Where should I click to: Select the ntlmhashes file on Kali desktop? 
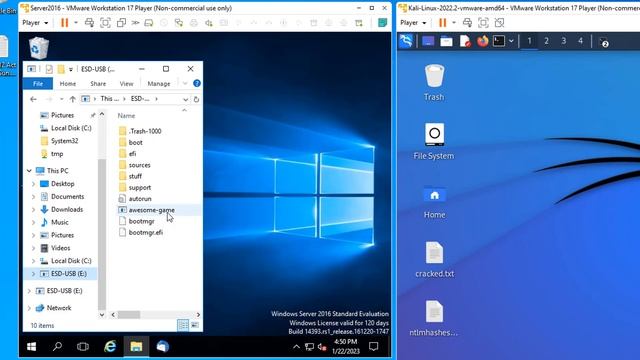tap(434, 318)
